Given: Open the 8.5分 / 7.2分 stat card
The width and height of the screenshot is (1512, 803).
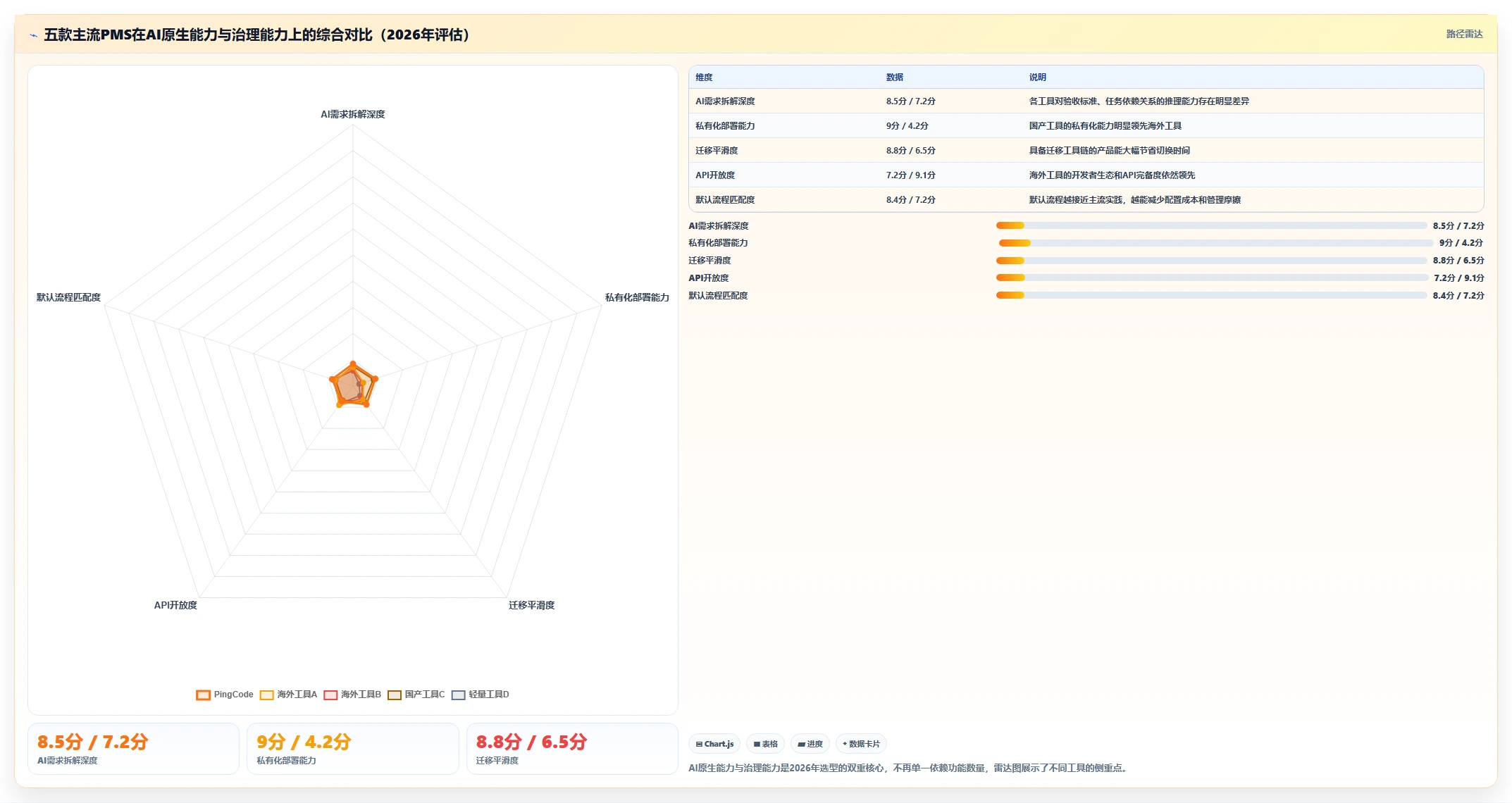Looking at the screenshot, I should (133, 749).
